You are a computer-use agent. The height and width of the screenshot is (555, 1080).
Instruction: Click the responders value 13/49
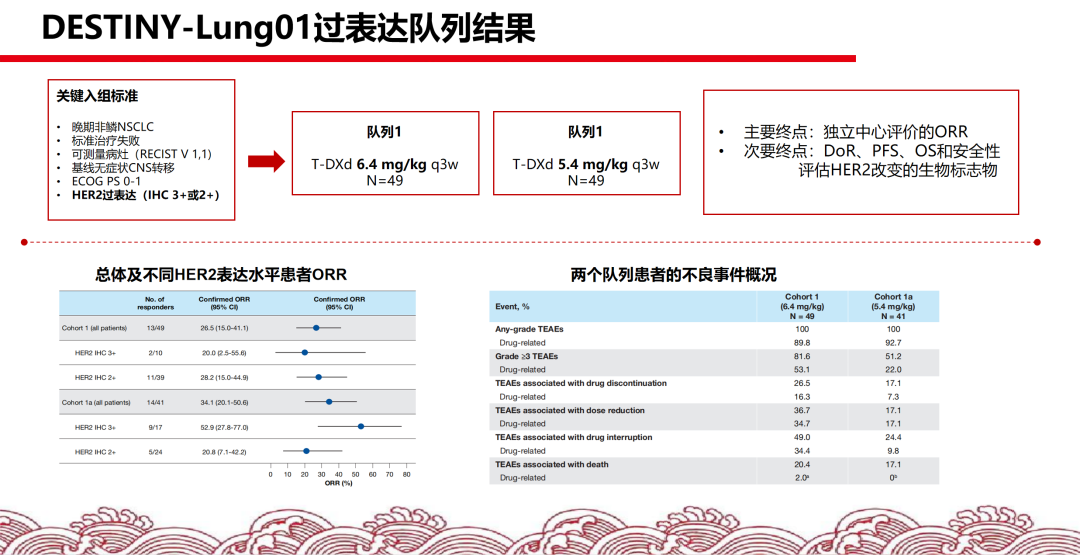pos(156,328)
